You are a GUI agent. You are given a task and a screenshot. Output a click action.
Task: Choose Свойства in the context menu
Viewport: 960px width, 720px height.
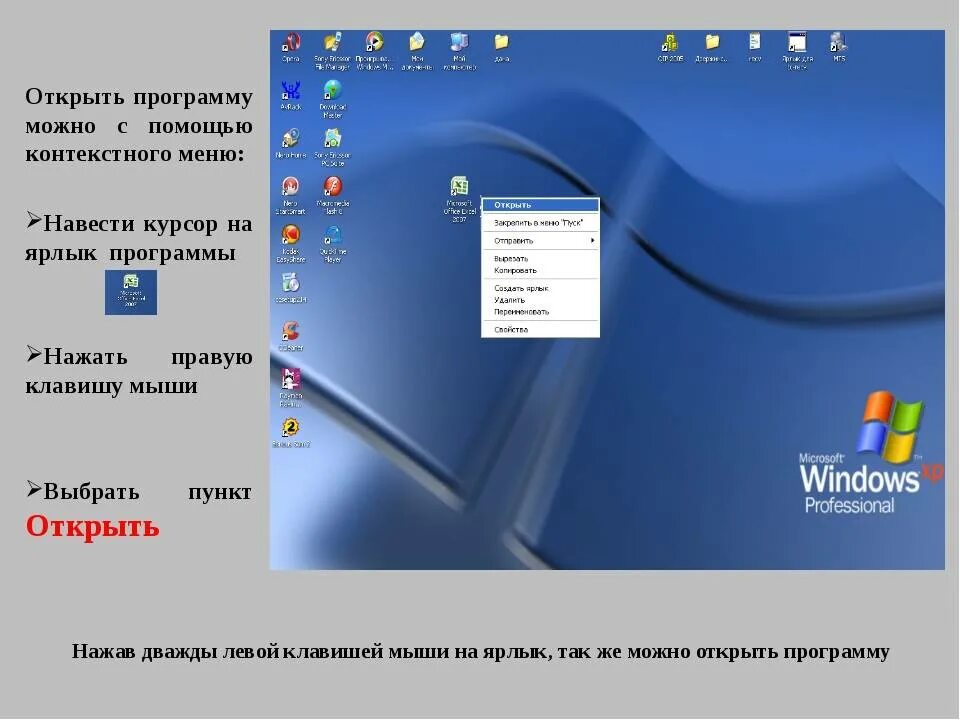pyautogui.click(x=541, y=329)
